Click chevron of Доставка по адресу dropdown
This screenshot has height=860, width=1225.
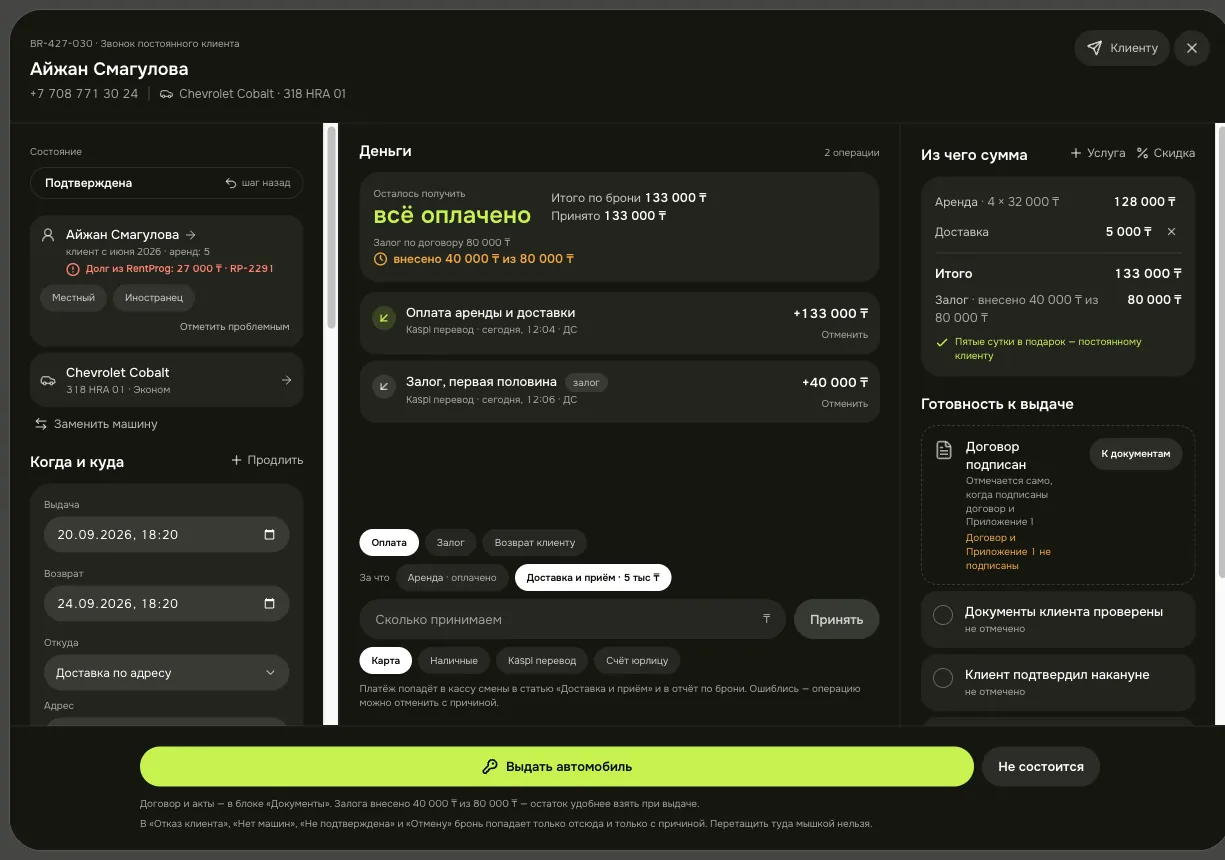(x=270, y=673)
